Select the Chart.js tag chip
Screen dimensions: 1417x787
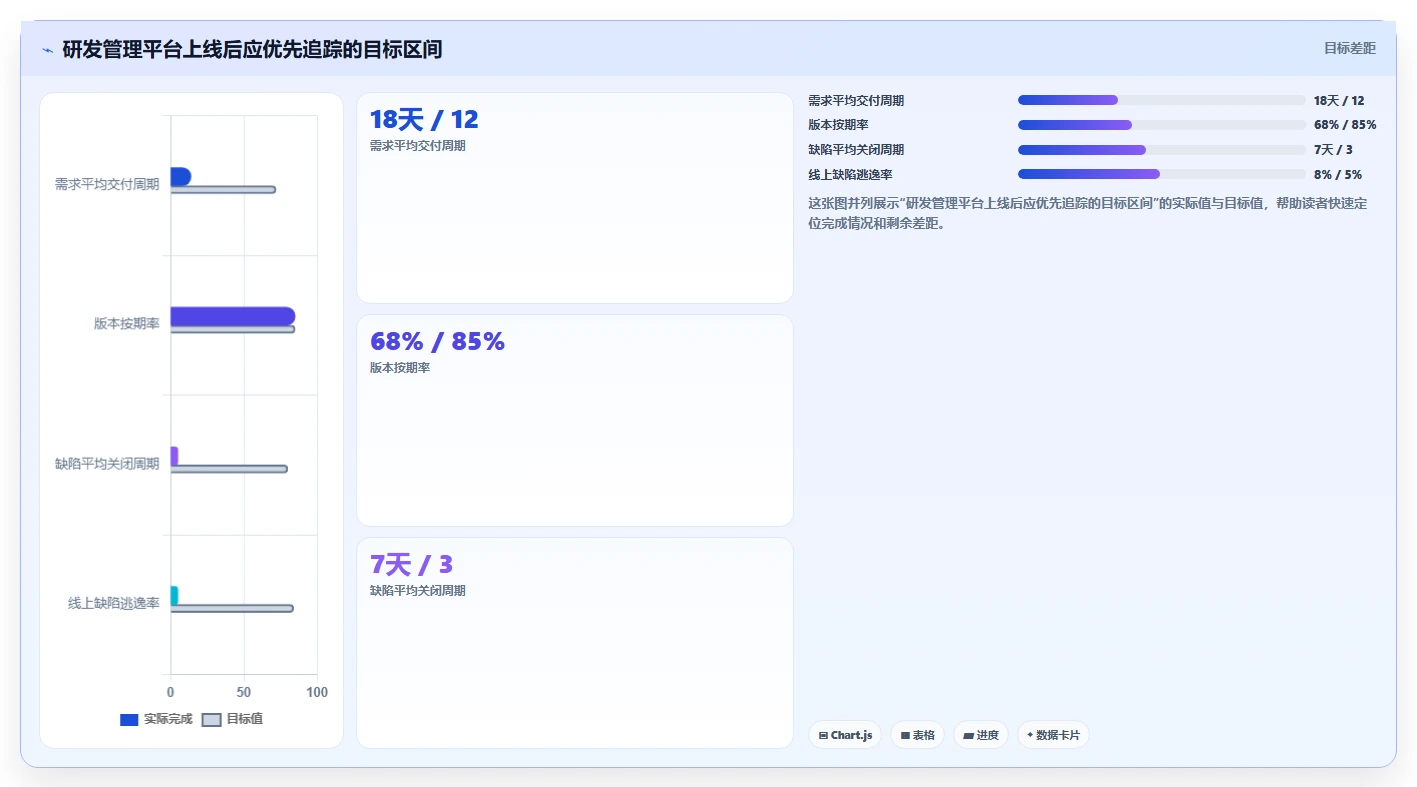844,735
